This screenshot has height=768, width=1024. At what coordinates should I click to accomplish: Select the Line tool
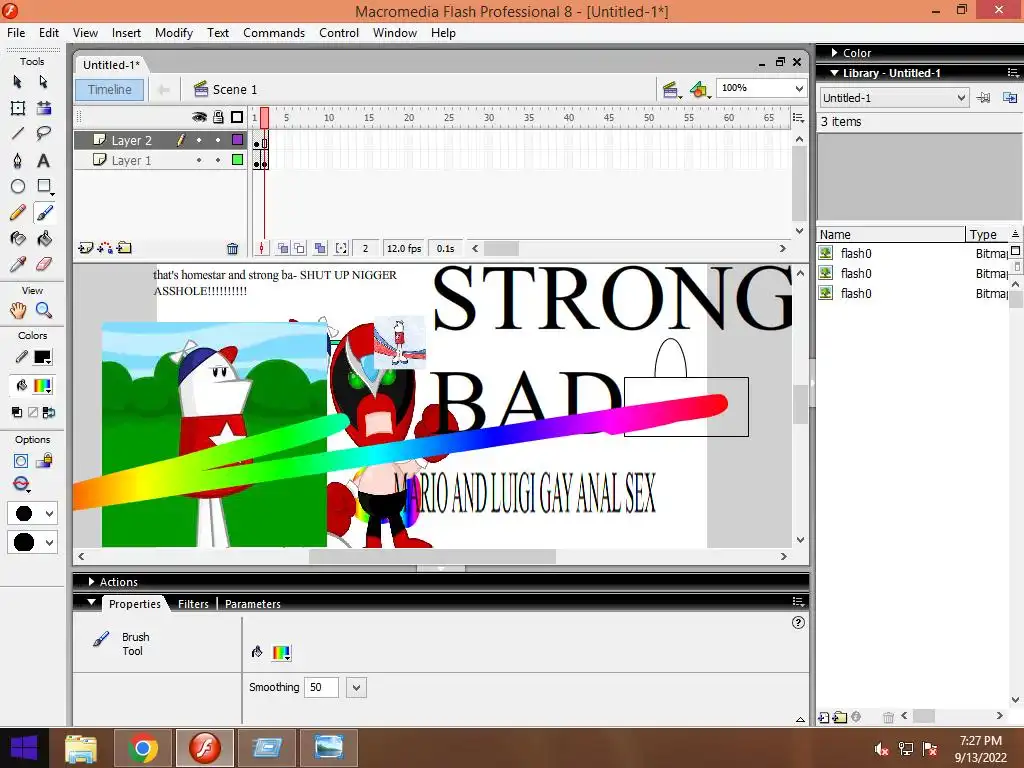coord(18,134)
